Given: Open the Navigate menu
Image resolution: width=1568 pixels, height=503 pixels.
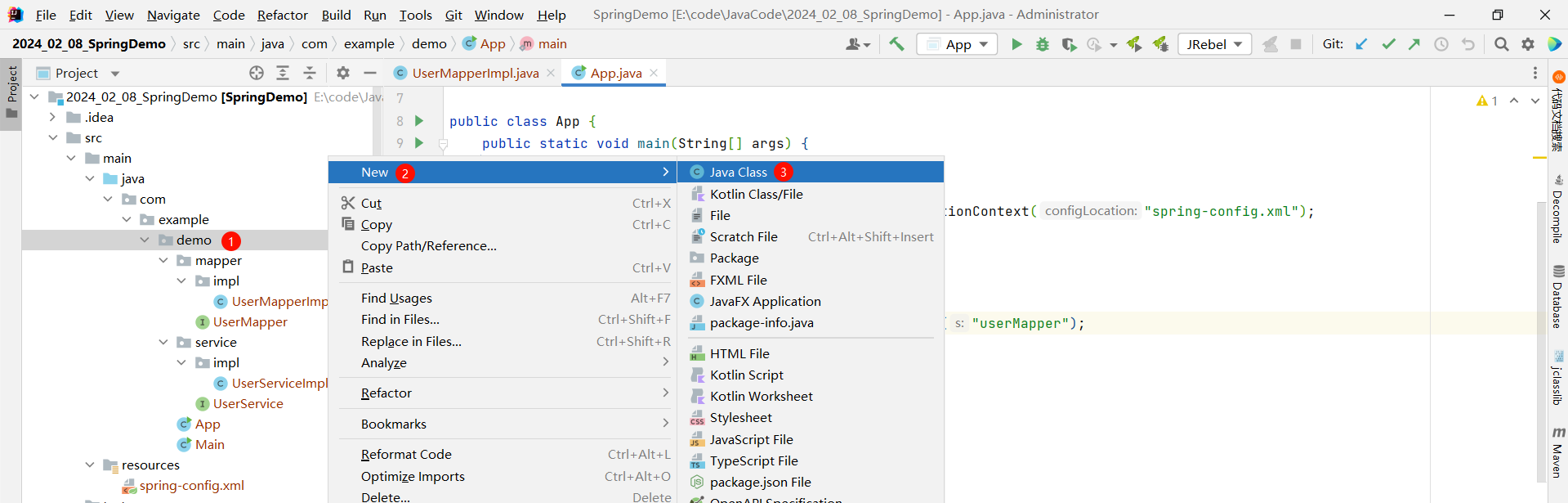Looking at the screenshot, I should point(173,15).
